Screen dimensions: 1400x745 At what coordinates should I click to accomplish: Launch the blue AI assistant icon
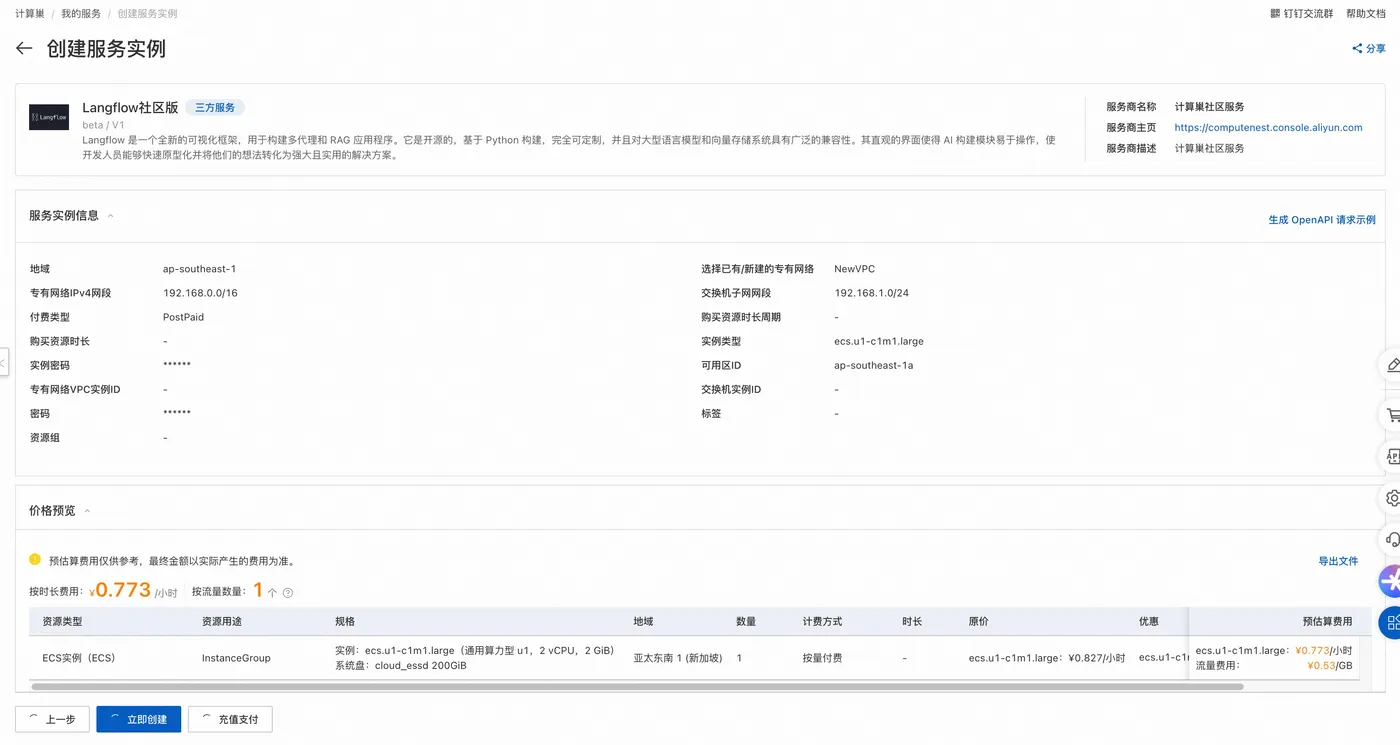pos(1390,579)
